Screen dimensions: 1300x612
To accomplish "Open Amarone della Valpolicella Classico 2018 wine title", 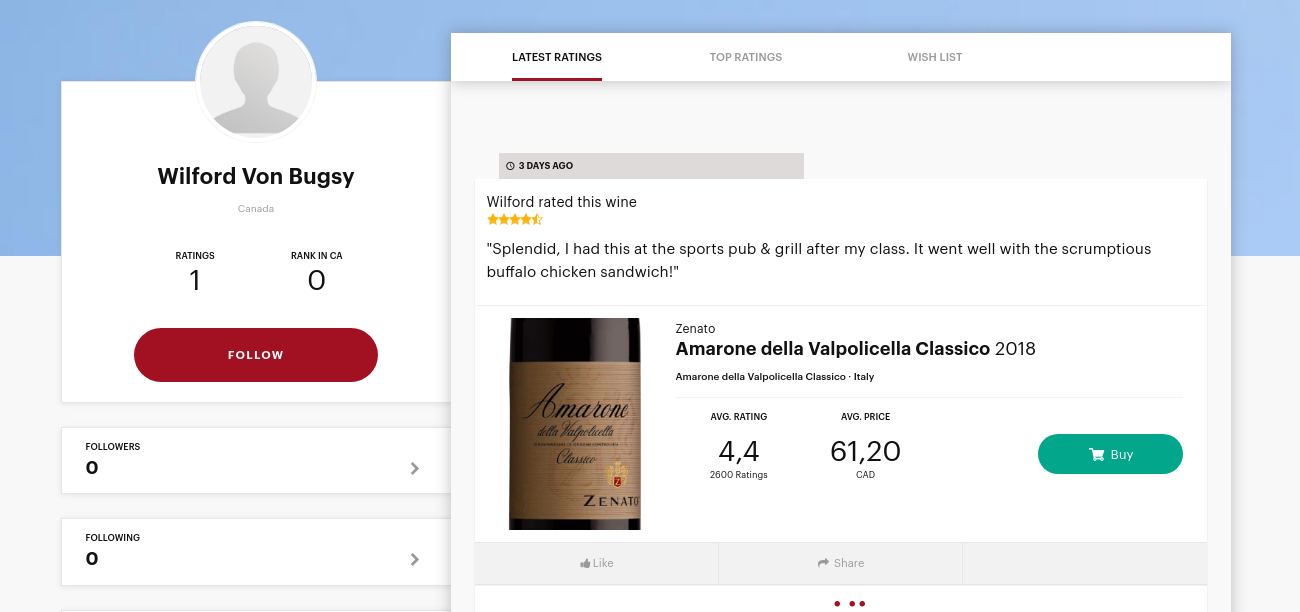I will click(855, 349).
